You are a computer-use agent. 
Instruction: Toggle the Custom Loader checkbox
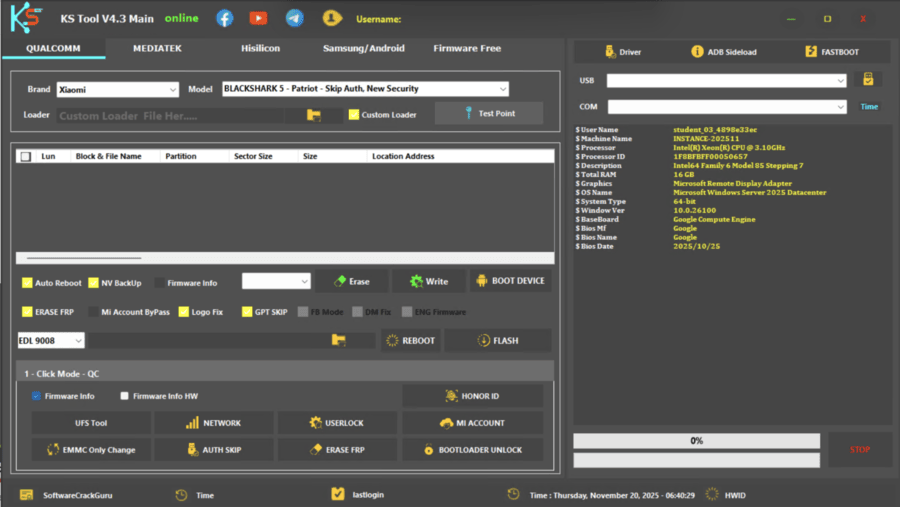(x=354, y=114)
